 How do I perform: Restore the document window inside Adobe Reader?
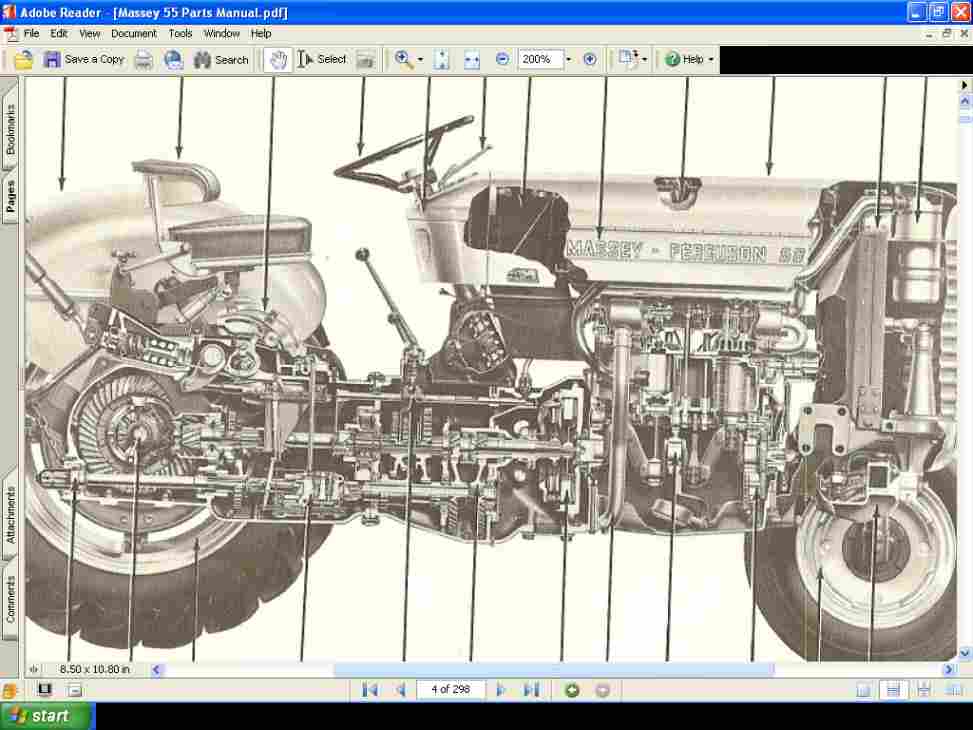coord(947,34)
